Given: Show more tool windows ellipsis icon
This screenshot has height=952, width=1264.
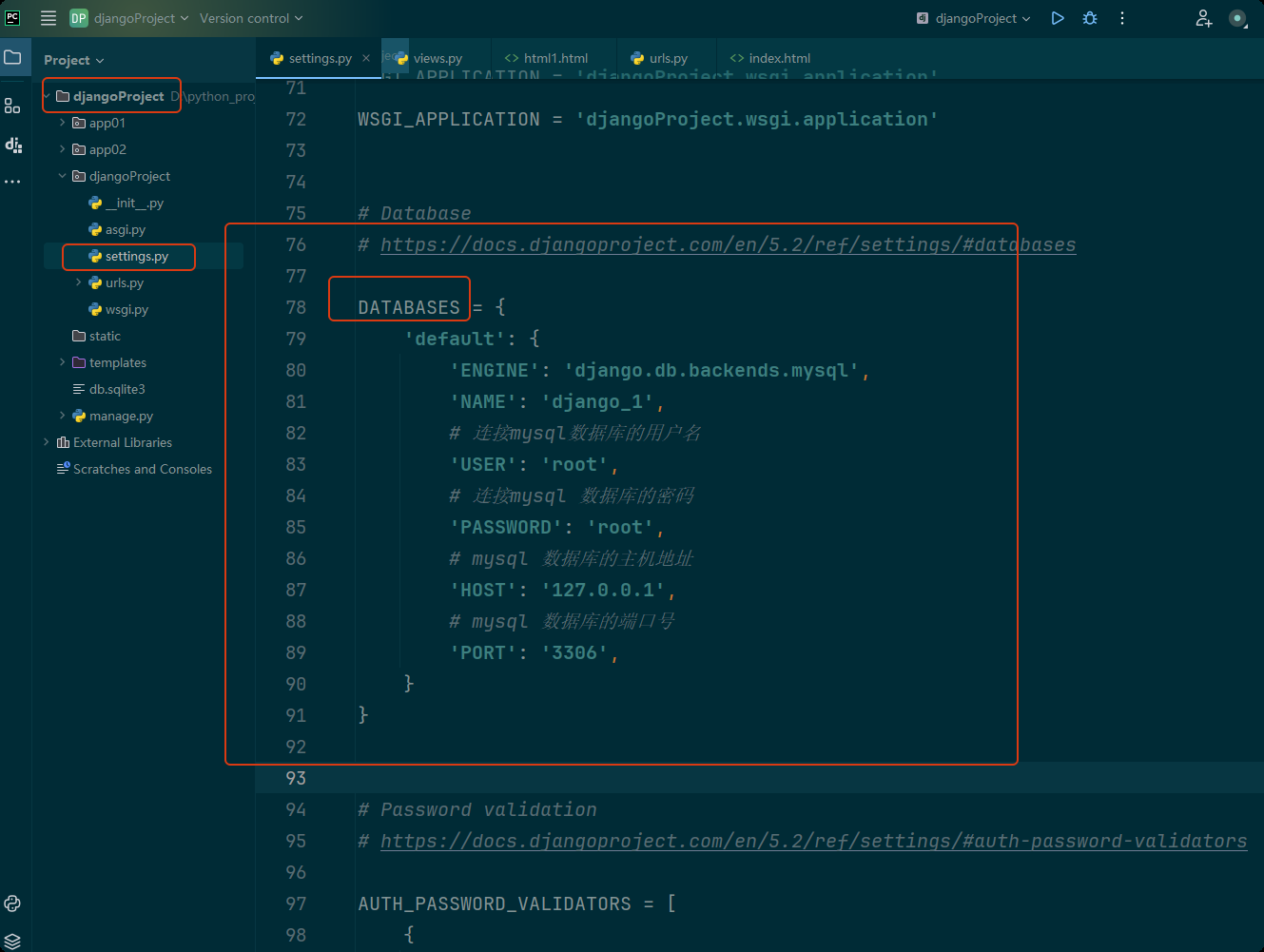Looking at the screenshot, I should tap(12, 181).
